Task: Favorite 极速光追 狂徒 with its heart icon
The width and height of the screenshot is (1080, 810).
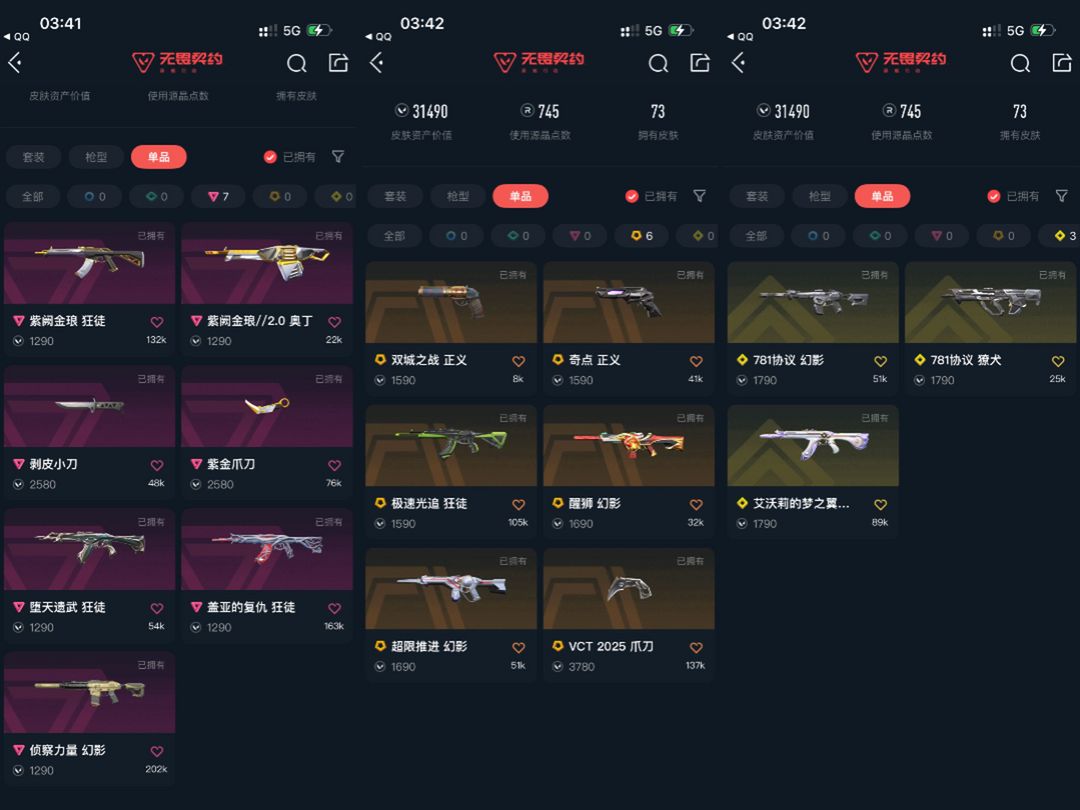Action: 519,504
